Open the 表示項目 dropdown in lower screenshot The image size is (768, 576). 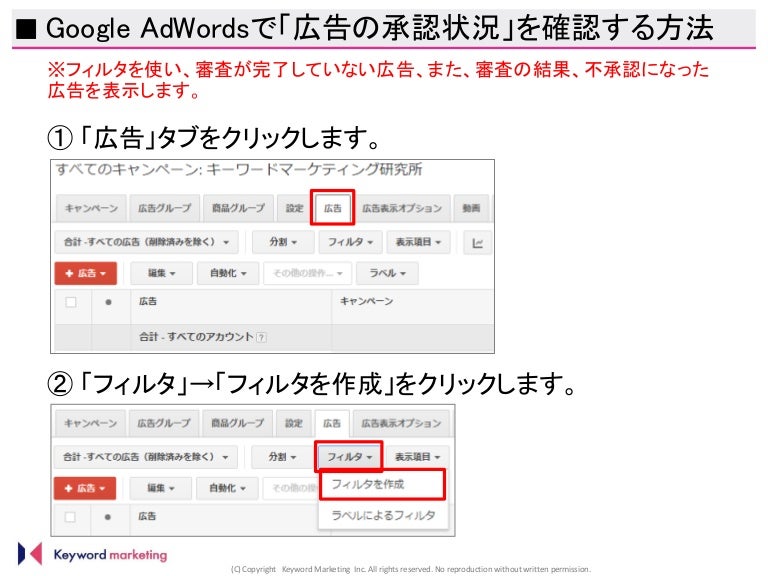tap(417, 457)
